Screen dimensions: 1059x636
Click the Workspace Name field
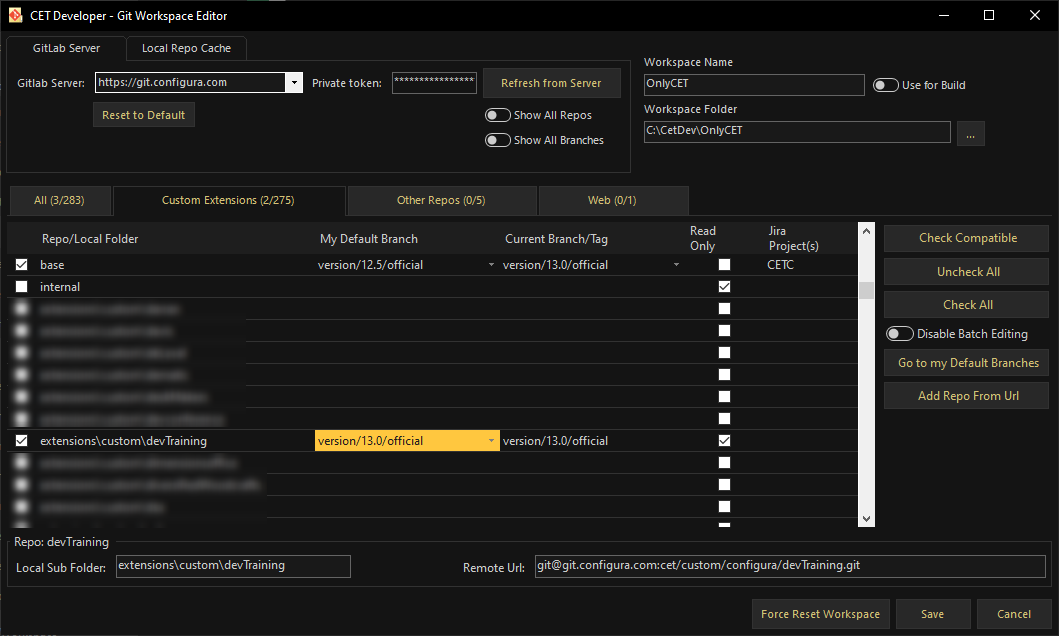[x=754, y=84]
